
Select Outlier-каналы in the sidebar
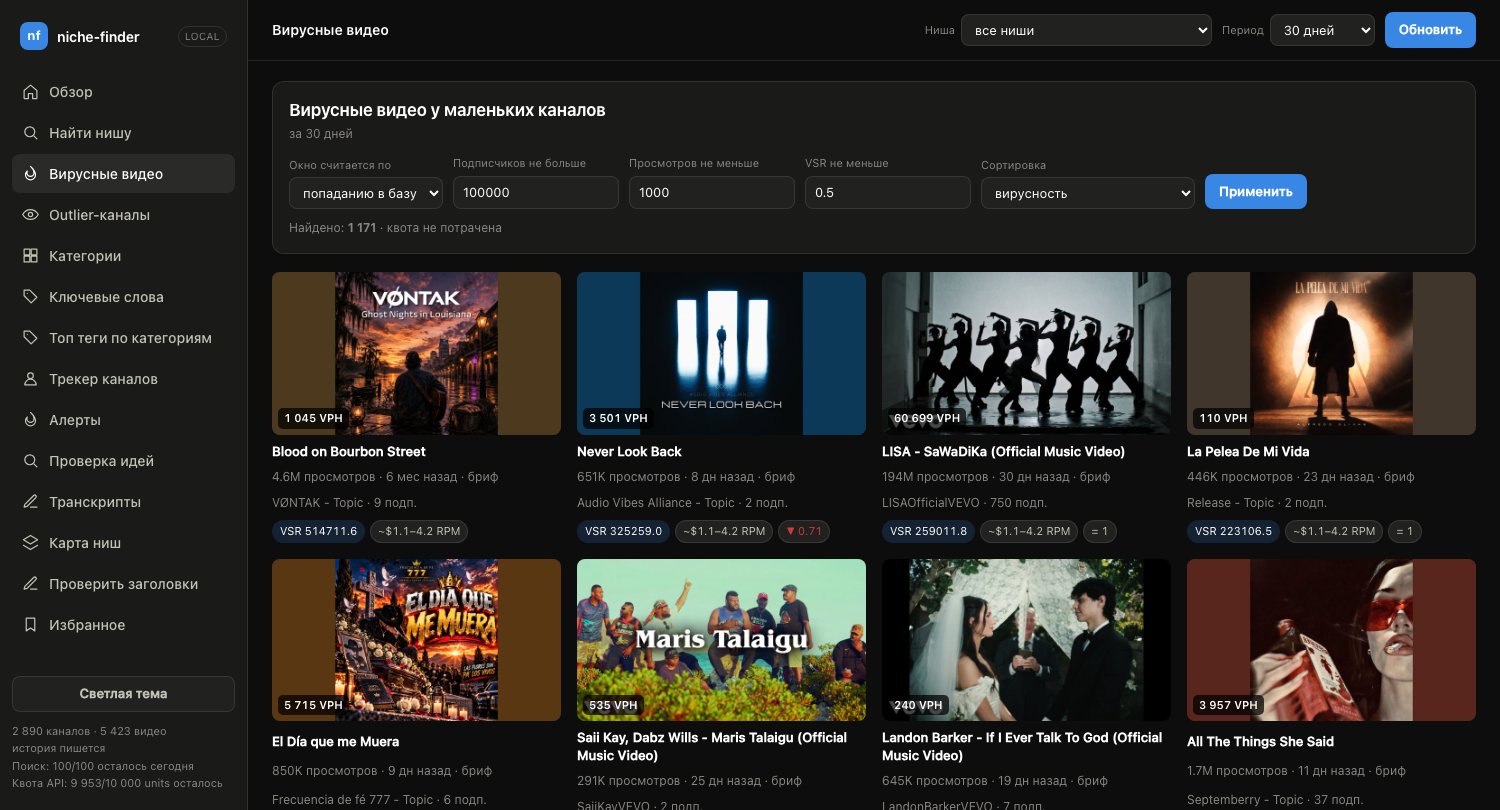123,215
